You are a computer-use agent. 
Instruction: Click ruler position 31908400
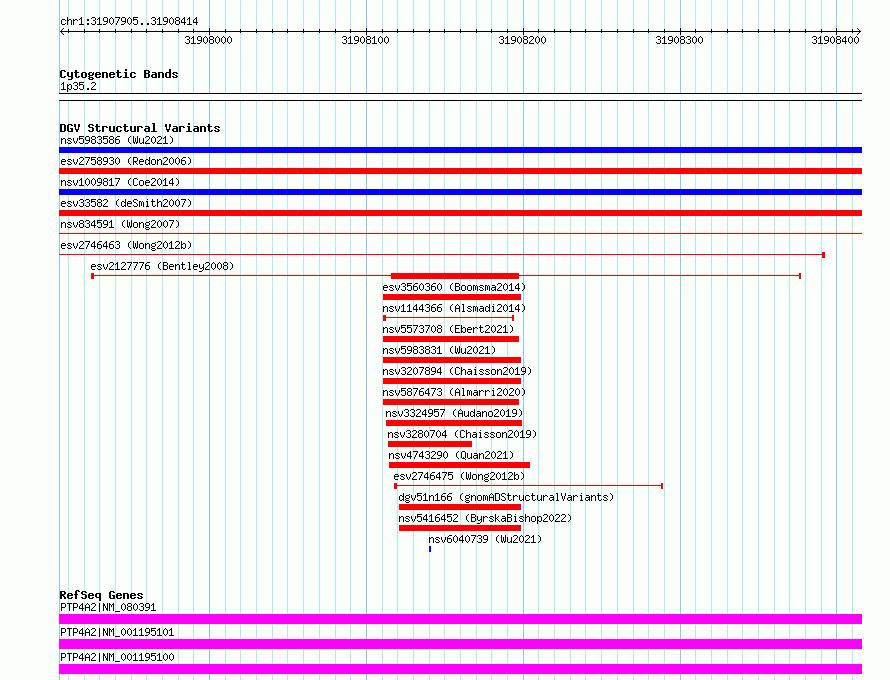pyautogui.click(x=836, y=40)
